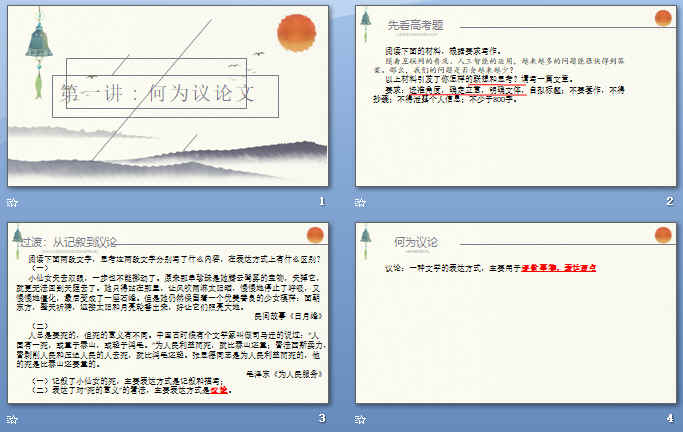Select slide 3 about 从记叙到议论
This screenshot has width=683, height=432.
[168, 313]
